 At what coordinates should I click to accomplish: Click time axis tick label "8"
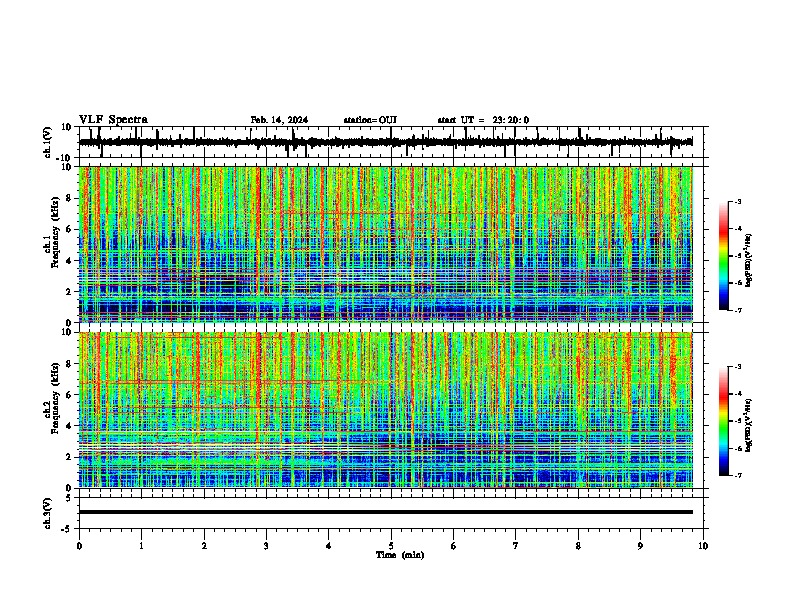point(578,546)
